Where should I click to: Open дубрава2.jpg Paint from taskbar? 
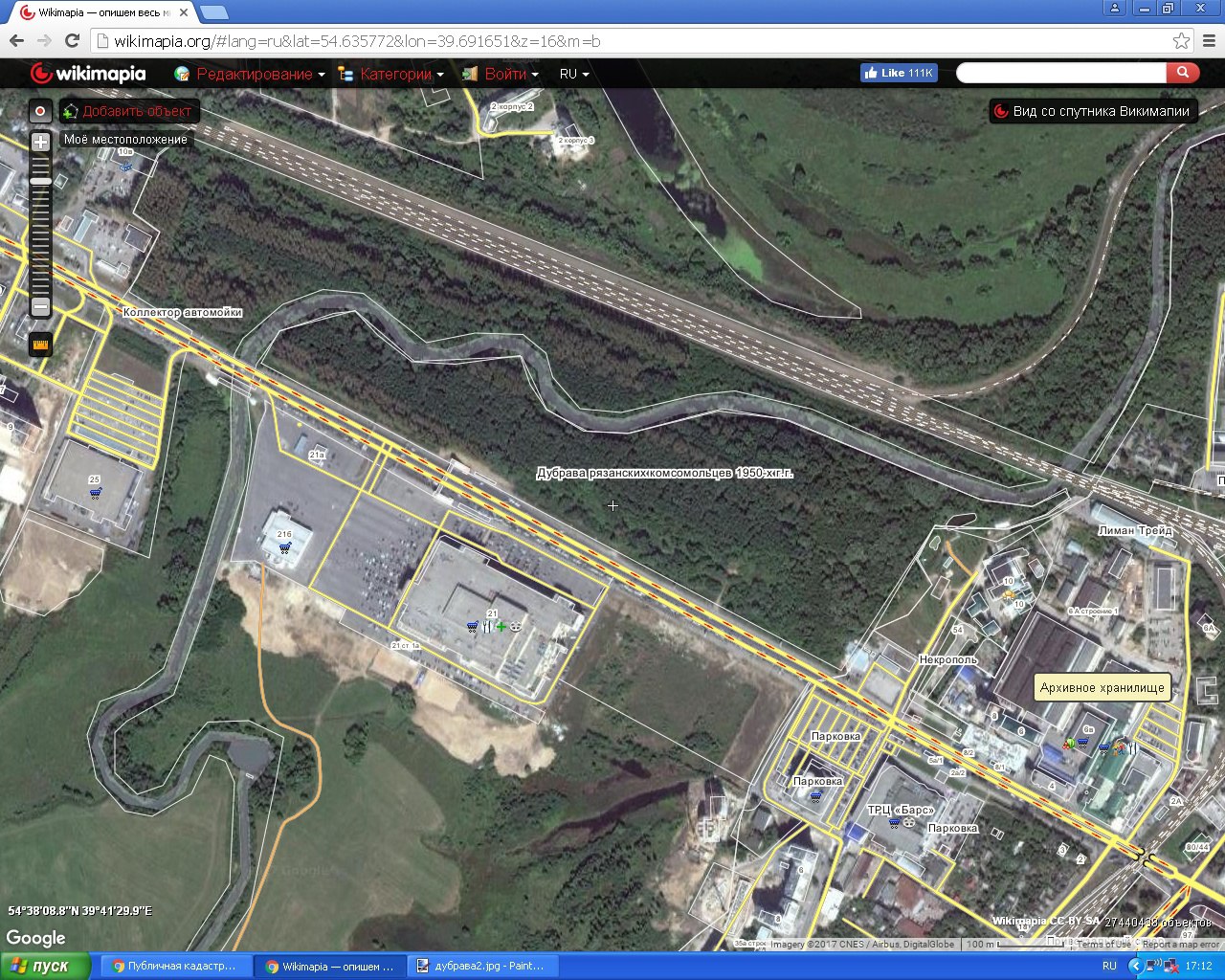point(479,966)
